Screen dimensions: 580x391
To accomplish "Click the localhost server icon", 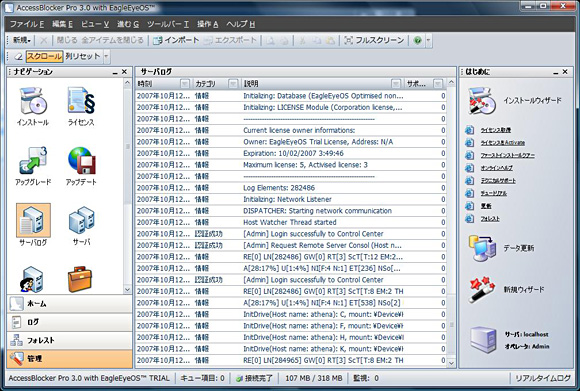I will coord(483,340).
